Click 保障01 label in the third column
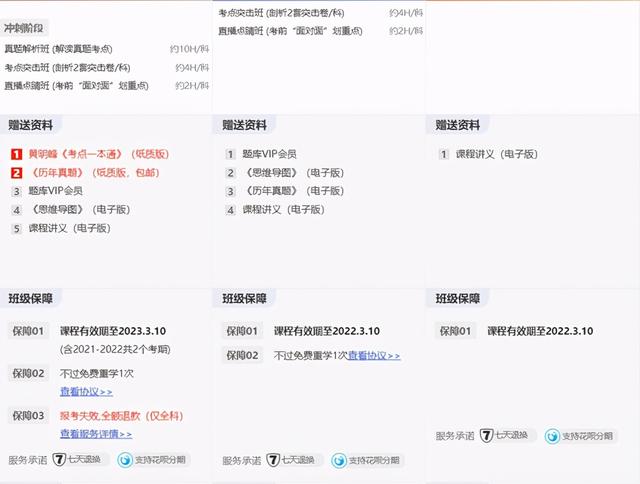 (x=455, y=331)
